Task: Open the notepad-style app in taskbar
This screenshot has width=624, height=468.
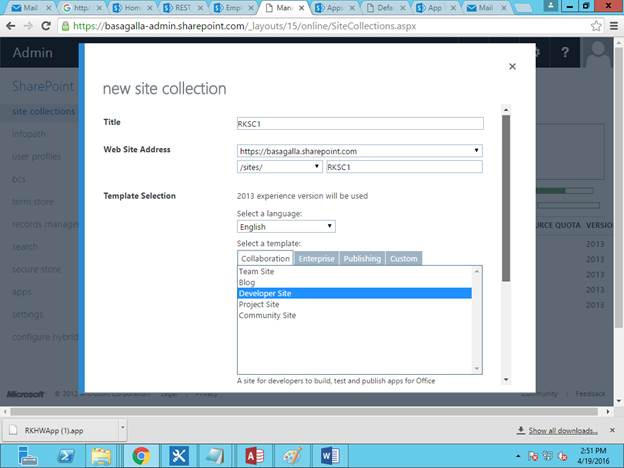Action: click(216, 456)
